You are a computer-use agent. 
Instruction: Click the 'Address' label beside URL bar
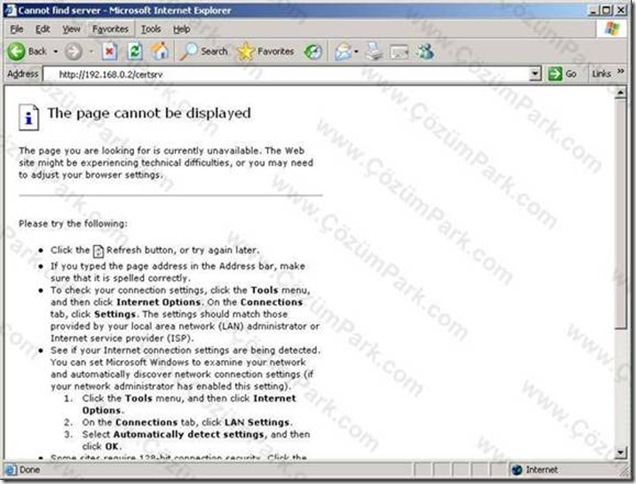[x=22, y=74]
